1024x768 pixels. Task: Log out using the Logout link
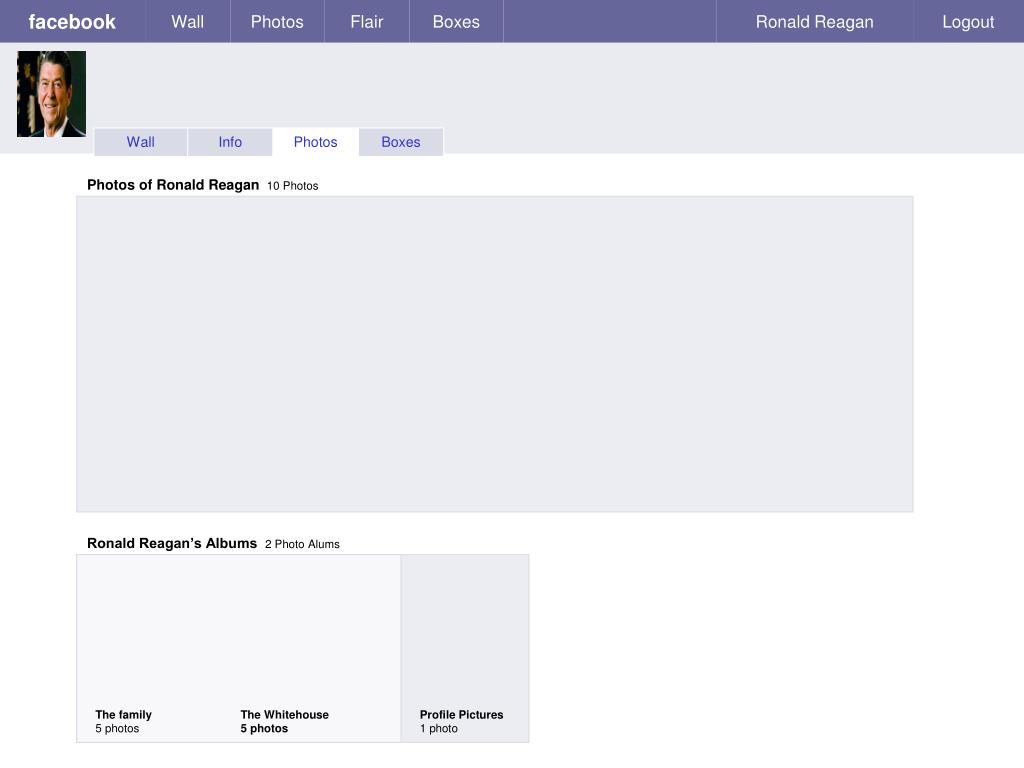(968, 22)
